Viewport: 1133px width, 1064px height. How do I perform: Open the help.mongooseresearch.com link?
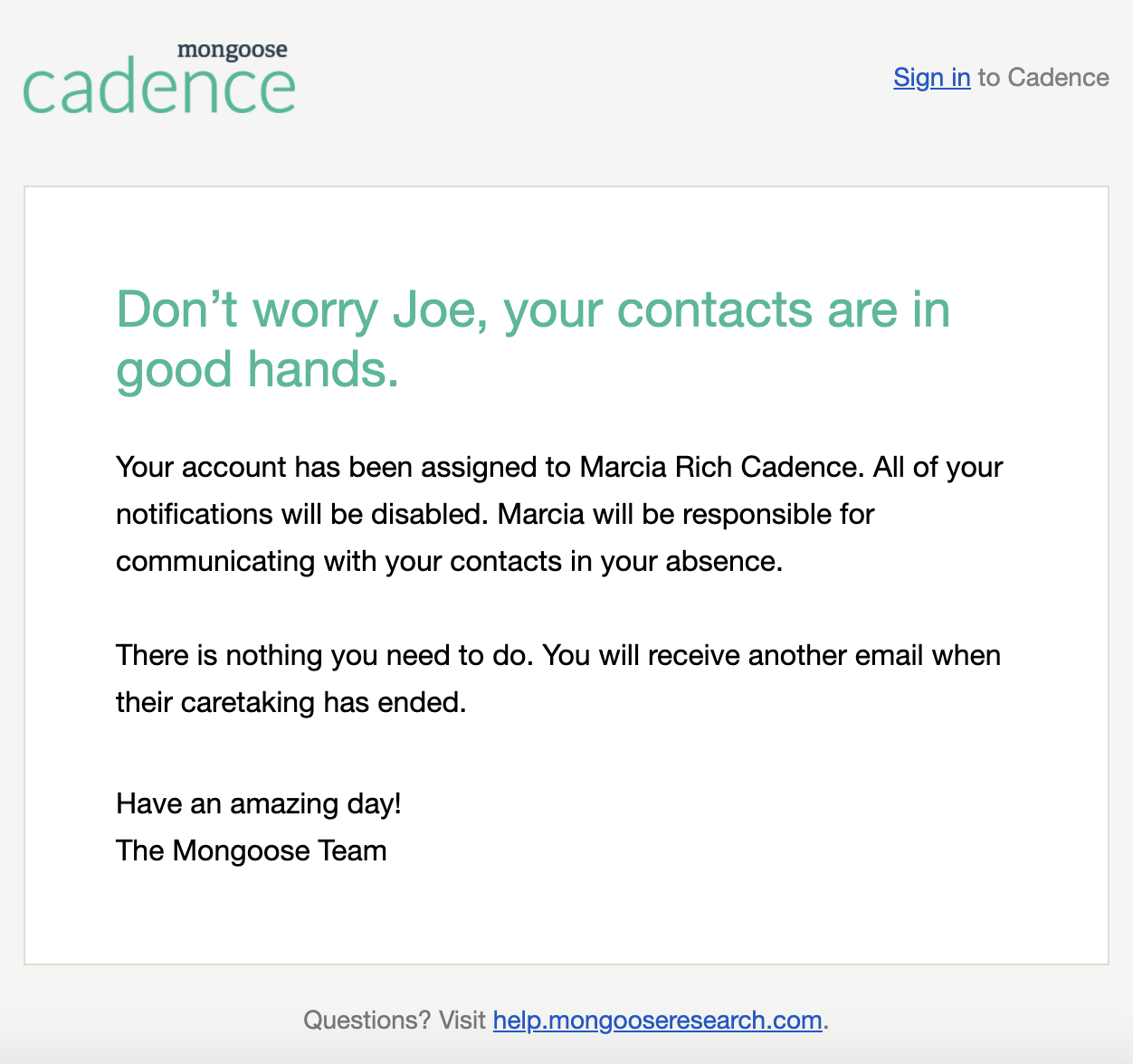coord(657,1021)
